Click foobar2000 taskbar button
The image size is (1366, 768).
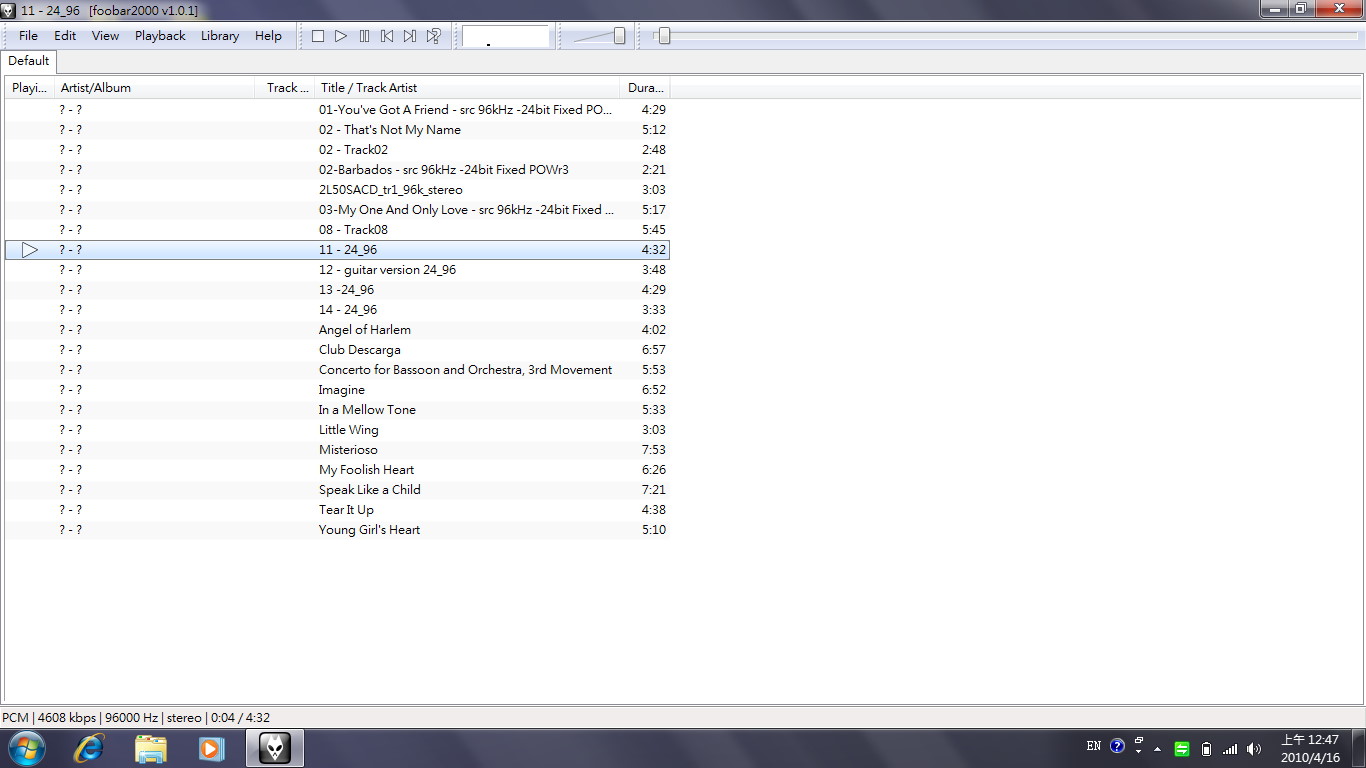pyautogui.click(x=275, y=748)
